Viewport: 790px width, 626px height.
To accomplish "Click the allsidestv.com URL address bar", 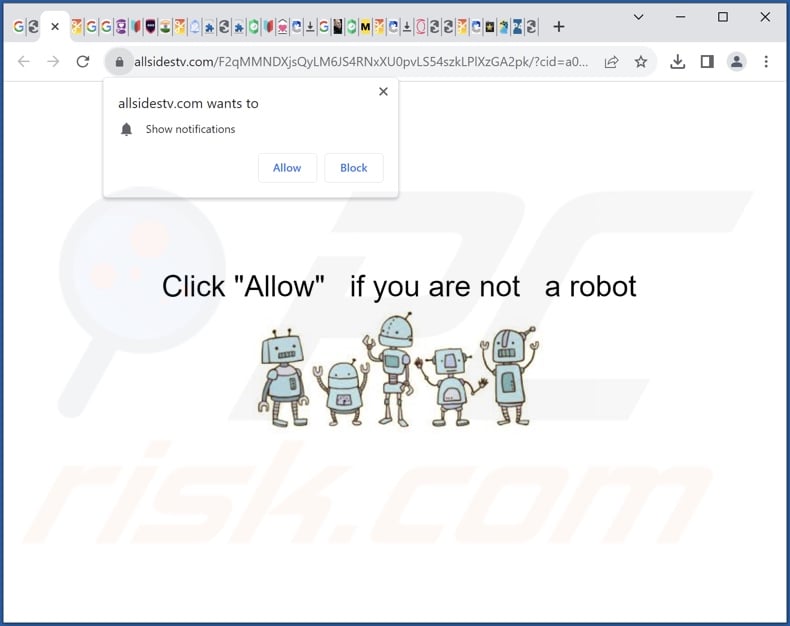I will click(x=361, y=61).
